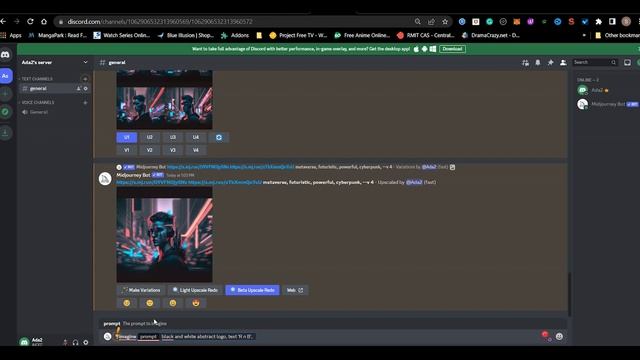Click the browser home icon
640x360 pixels.
44,21
